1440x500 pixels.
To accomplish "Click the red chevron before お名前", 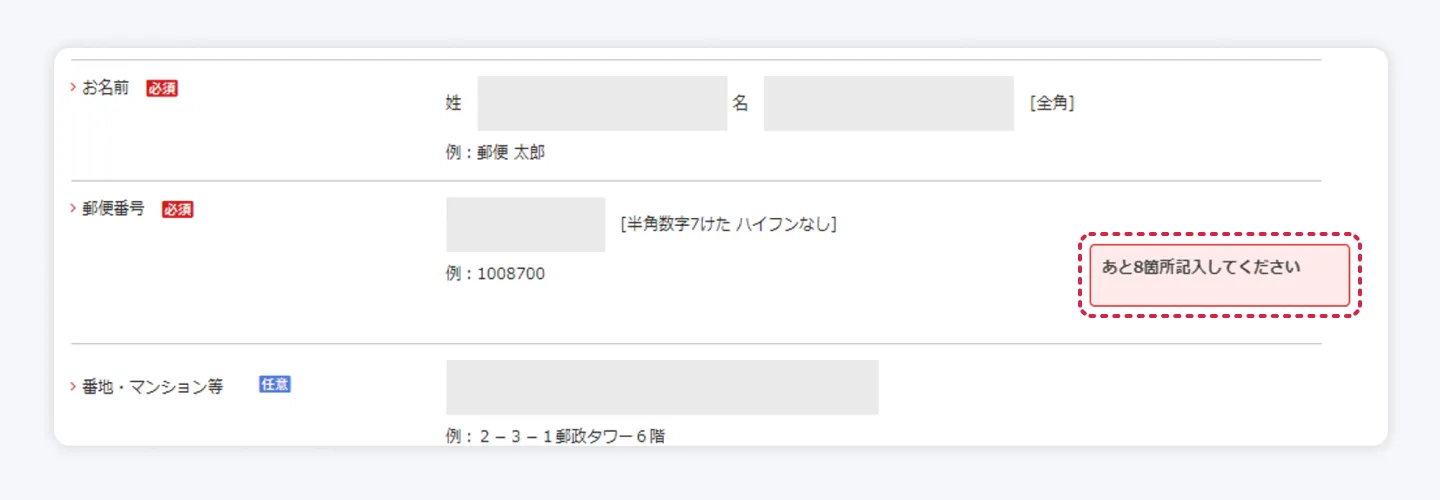I will pos(73,88).
